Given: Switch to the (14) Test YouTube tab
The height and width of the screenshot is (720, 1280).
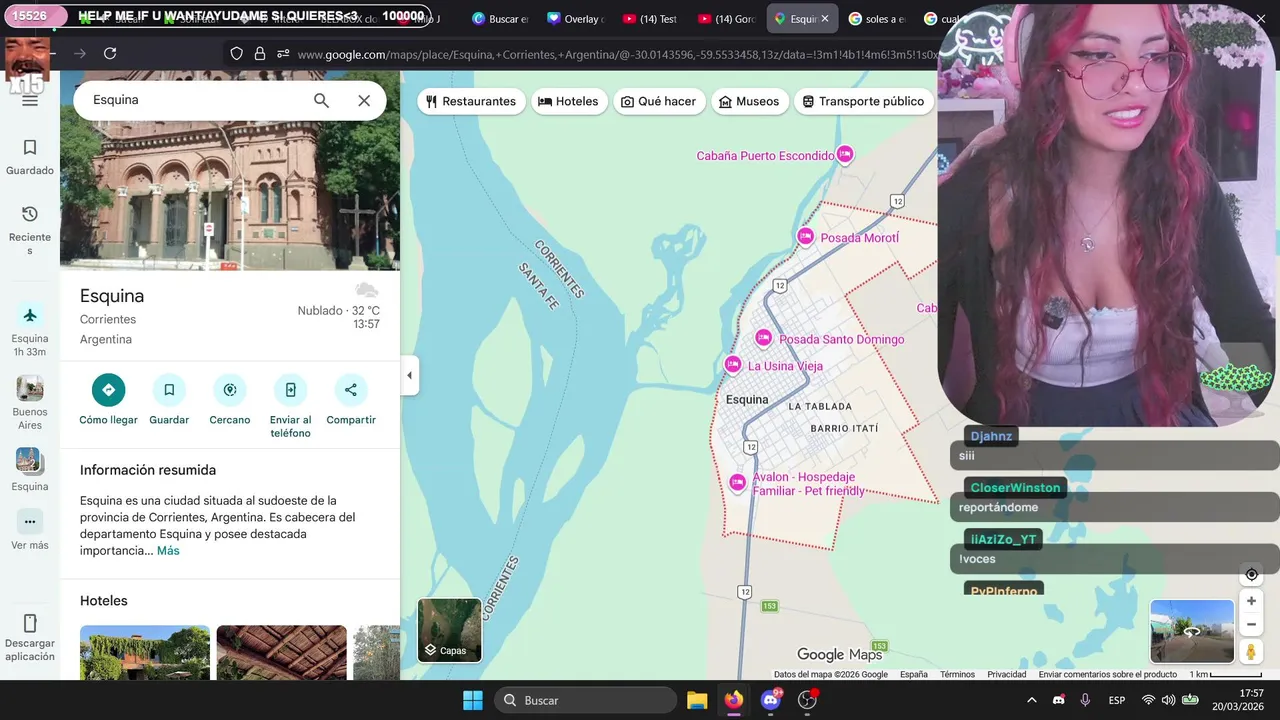Looking at the screenshot, I should [x=651, y=19].
